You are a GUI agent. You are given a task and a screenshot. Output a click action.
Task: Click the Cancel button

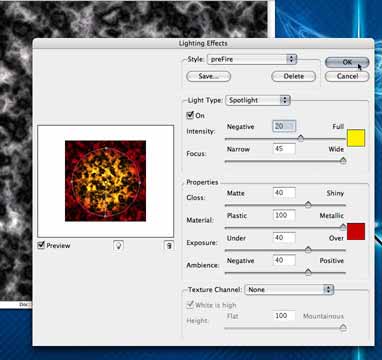pos(347,76)
